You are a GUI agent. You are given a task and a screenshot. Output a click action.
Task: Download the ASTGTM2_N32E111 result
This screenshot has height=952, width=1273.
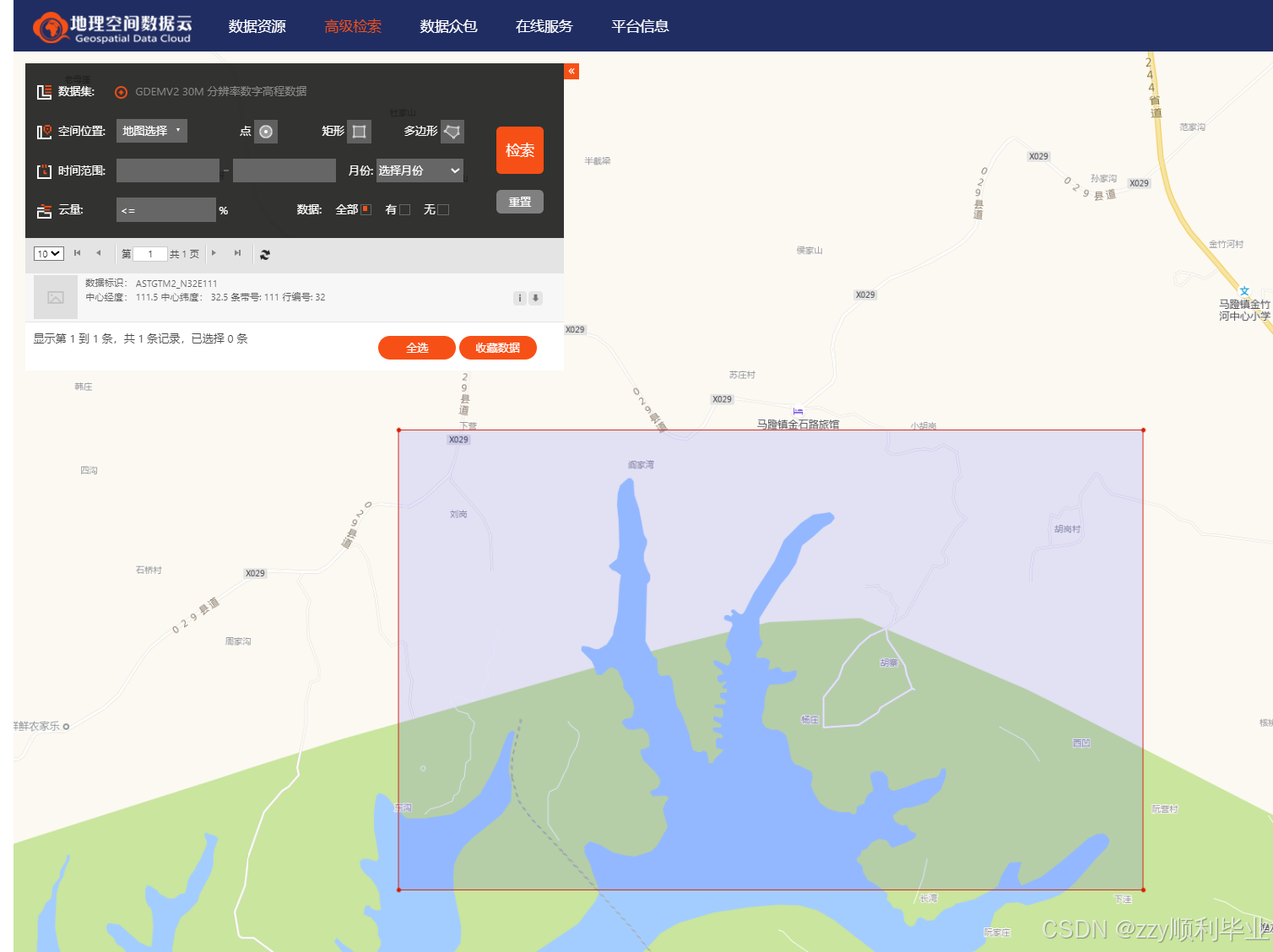coord(536,298)
